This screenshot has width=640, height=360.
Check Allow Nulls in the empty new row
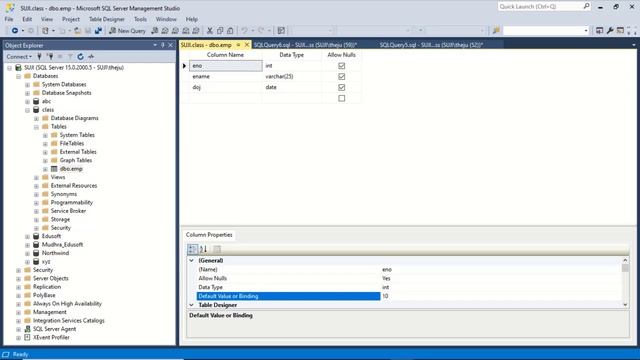[342, 98]
